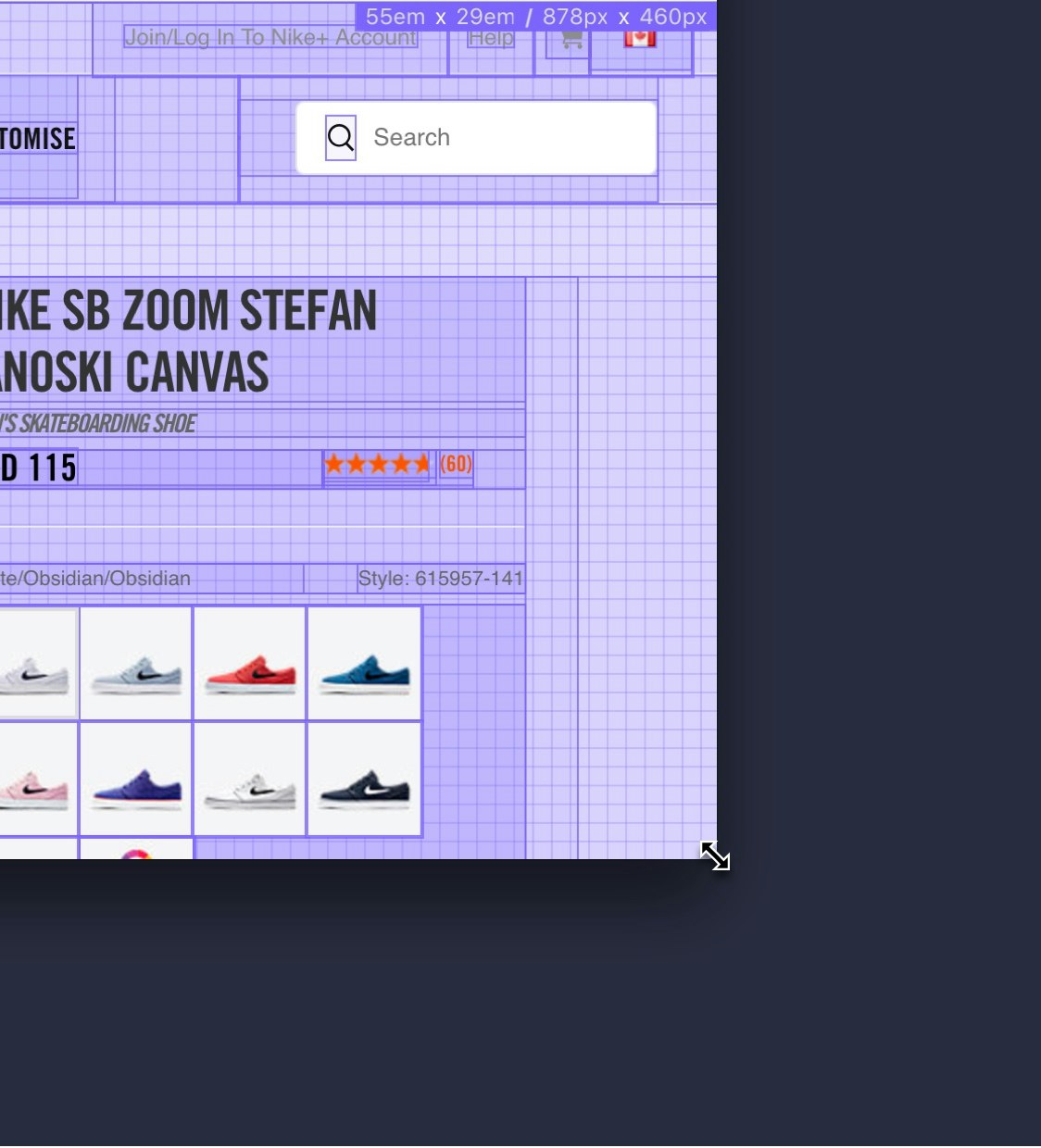Open the Help link

pos(491,37)
